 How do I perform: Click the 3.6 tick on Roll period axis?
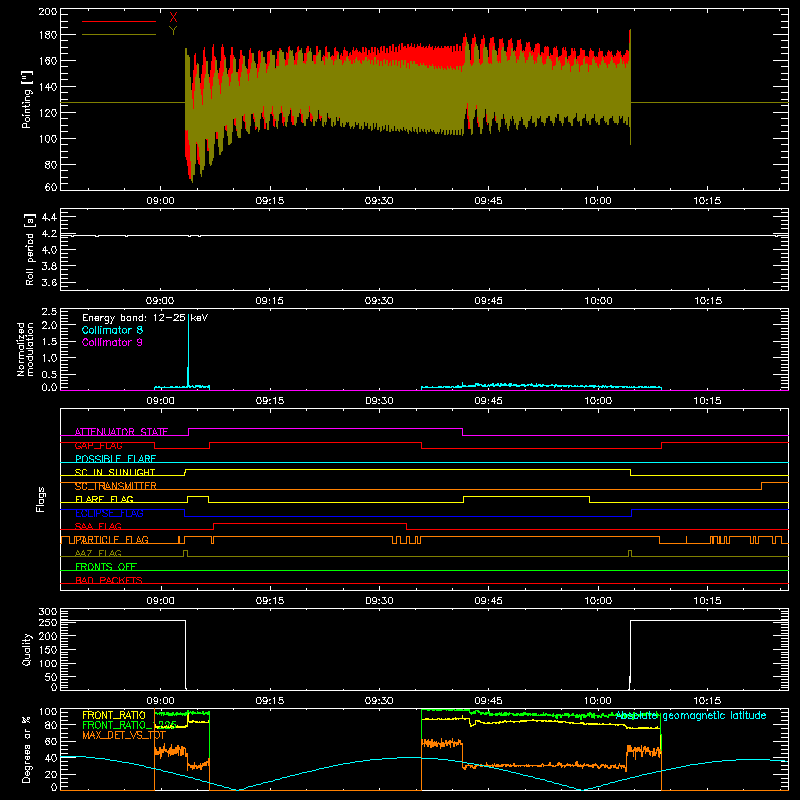pyautogui.click(x=49, y=282)
